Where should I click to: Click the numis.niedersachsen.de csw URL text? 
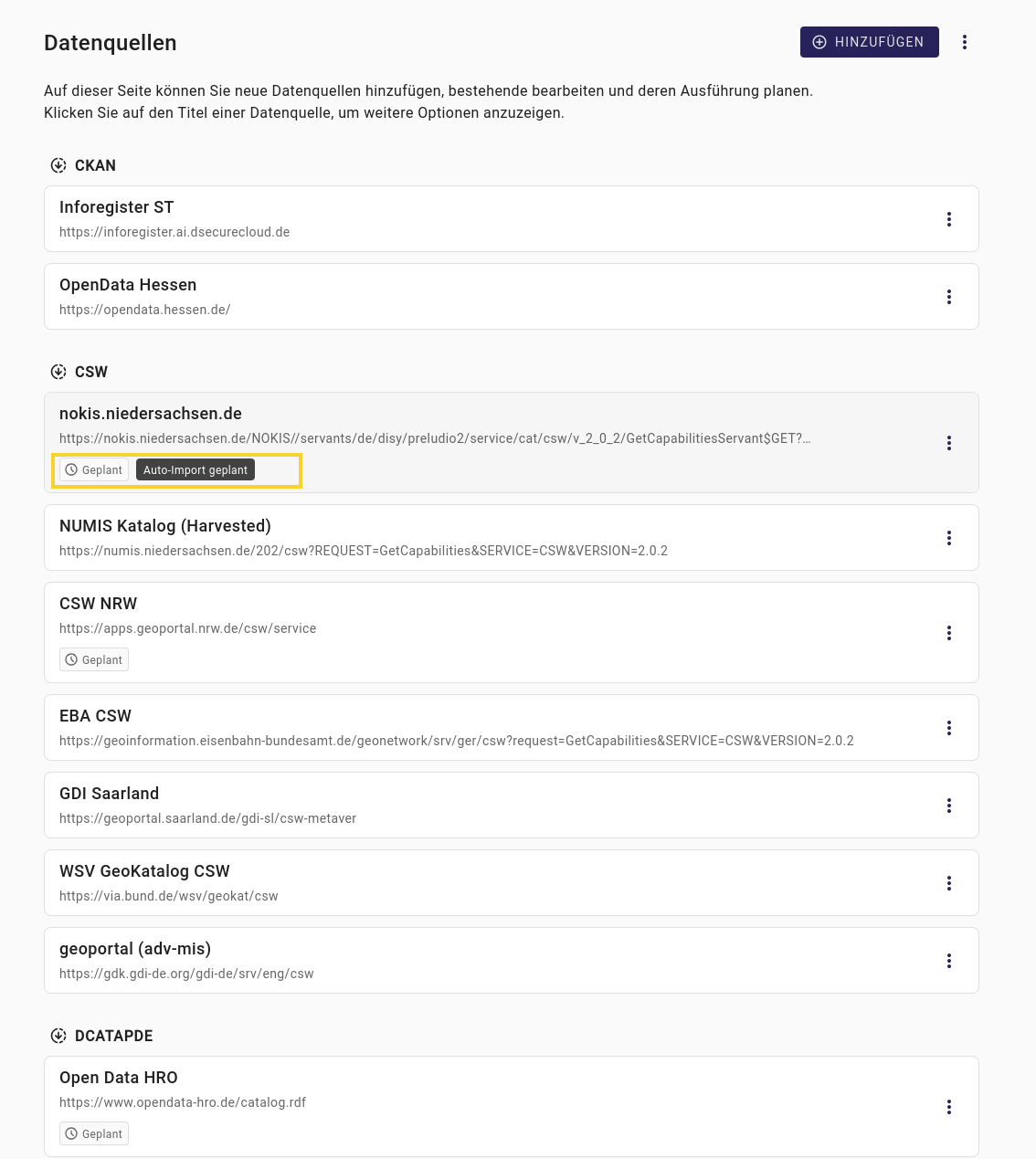click(x=364, y=551)
